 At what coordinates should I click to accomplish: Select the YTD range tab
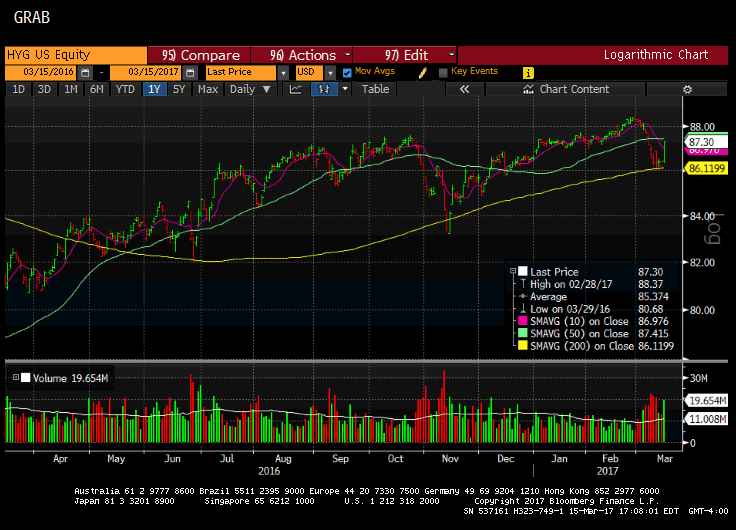[x=125, y=89]
